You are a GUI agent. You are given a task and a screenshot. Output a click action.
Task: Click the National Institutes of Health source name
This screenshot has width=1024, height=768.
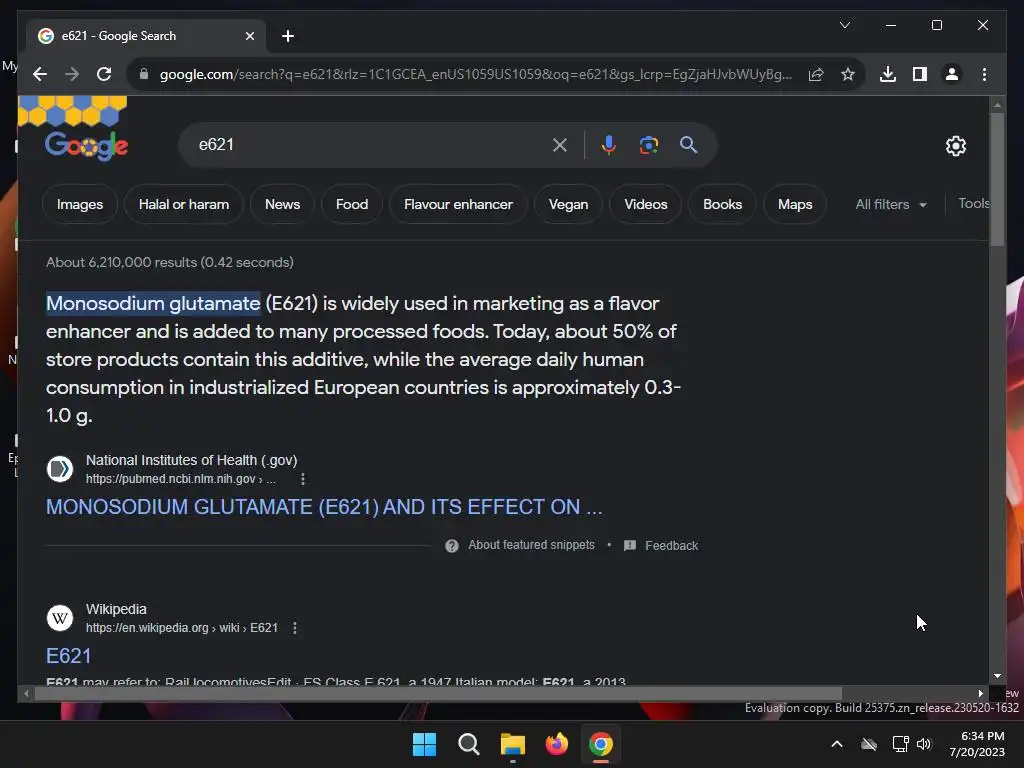191,460
